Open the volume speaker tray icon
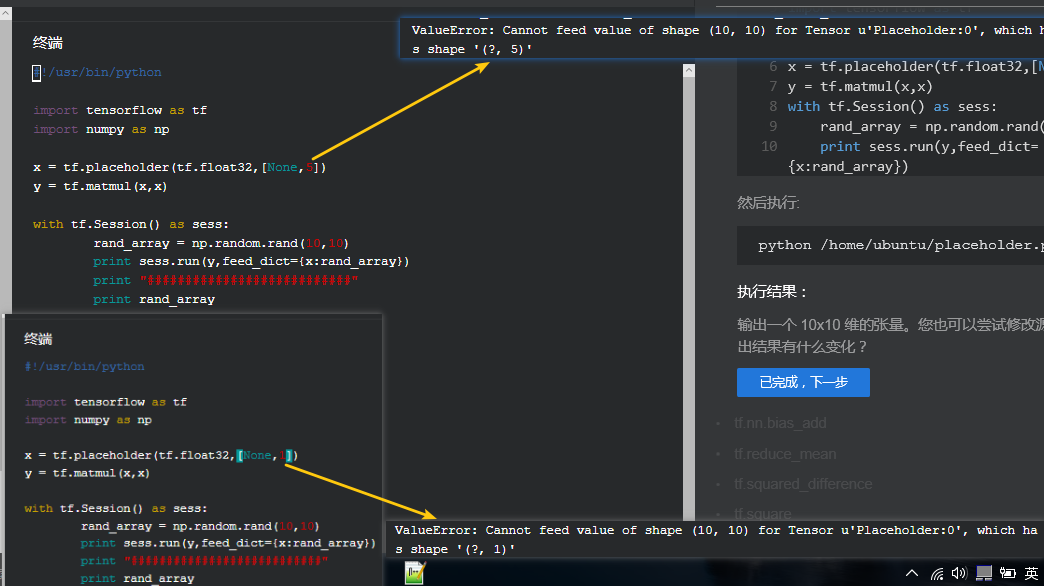Image resolution: width=1044 pixels, height=586 pixels. [959, 573]
